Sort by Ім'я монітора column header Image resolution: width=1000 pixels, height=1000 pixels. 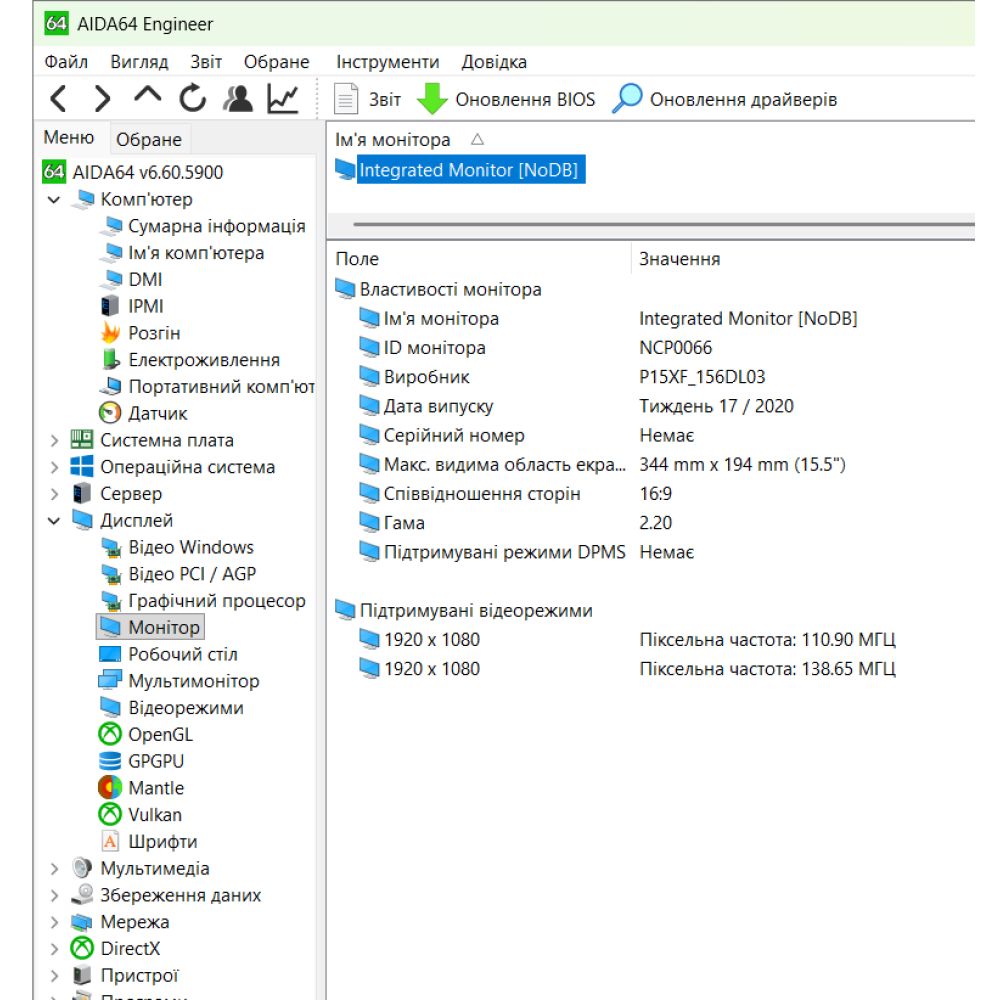[393, 140]
